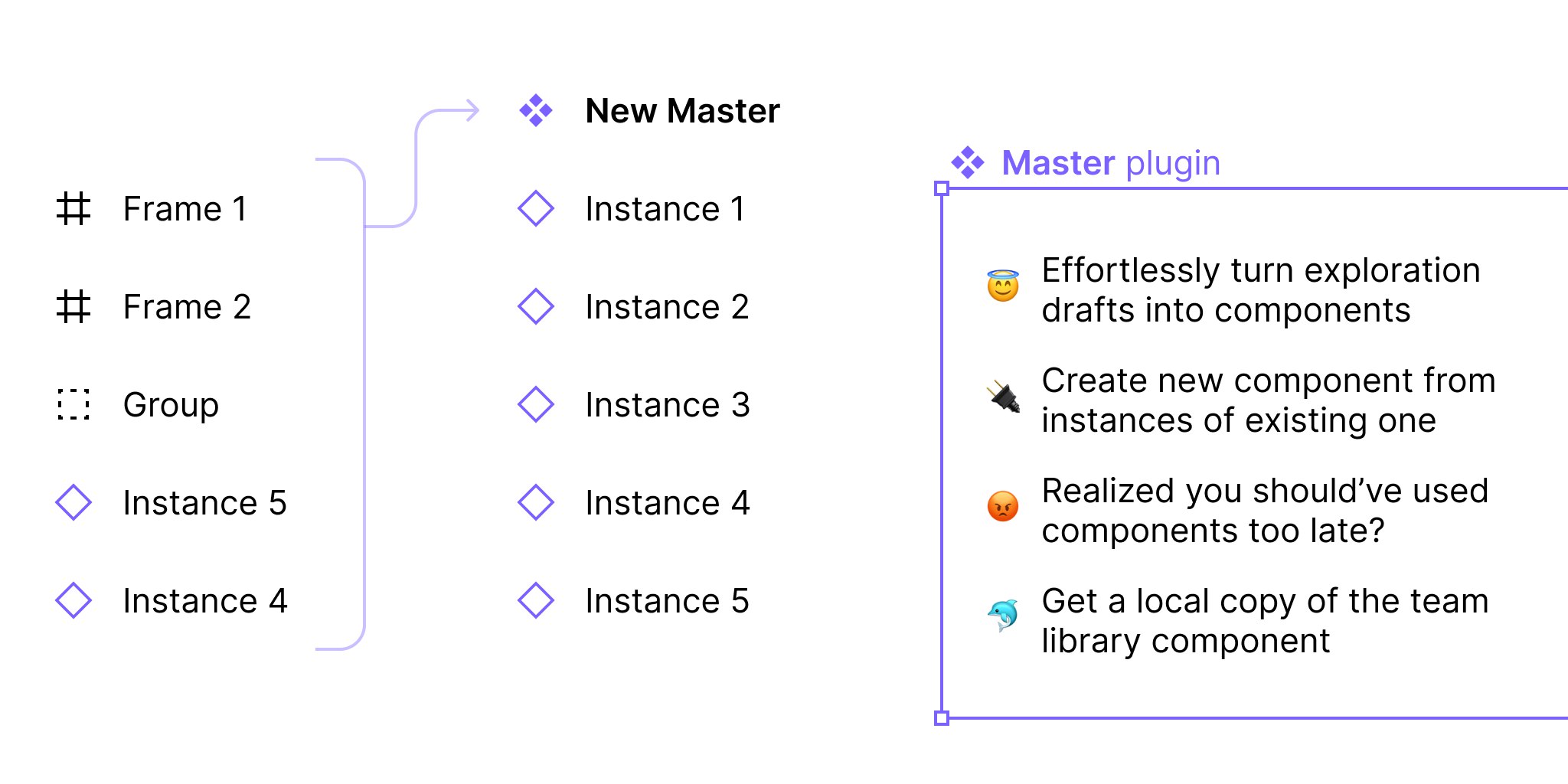Select Instance 2 in the right list
The width and height of the screenshot is (1568, 784).
(x=667, y=307)
